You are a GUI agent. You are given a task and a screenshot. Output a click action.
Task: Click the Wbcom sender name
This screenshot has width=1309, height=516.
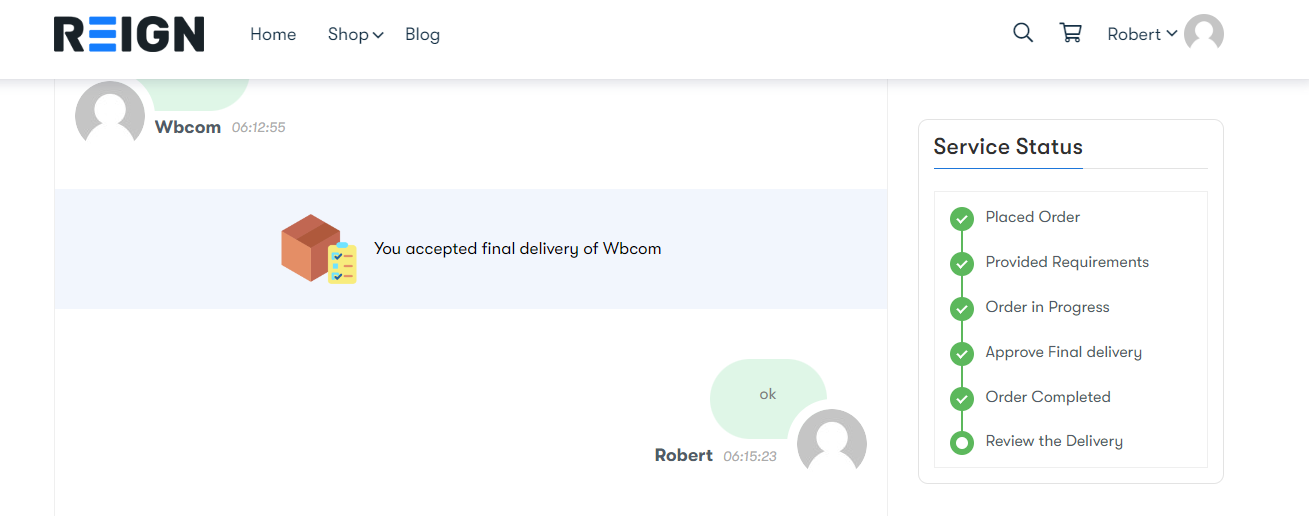(188, 127)
